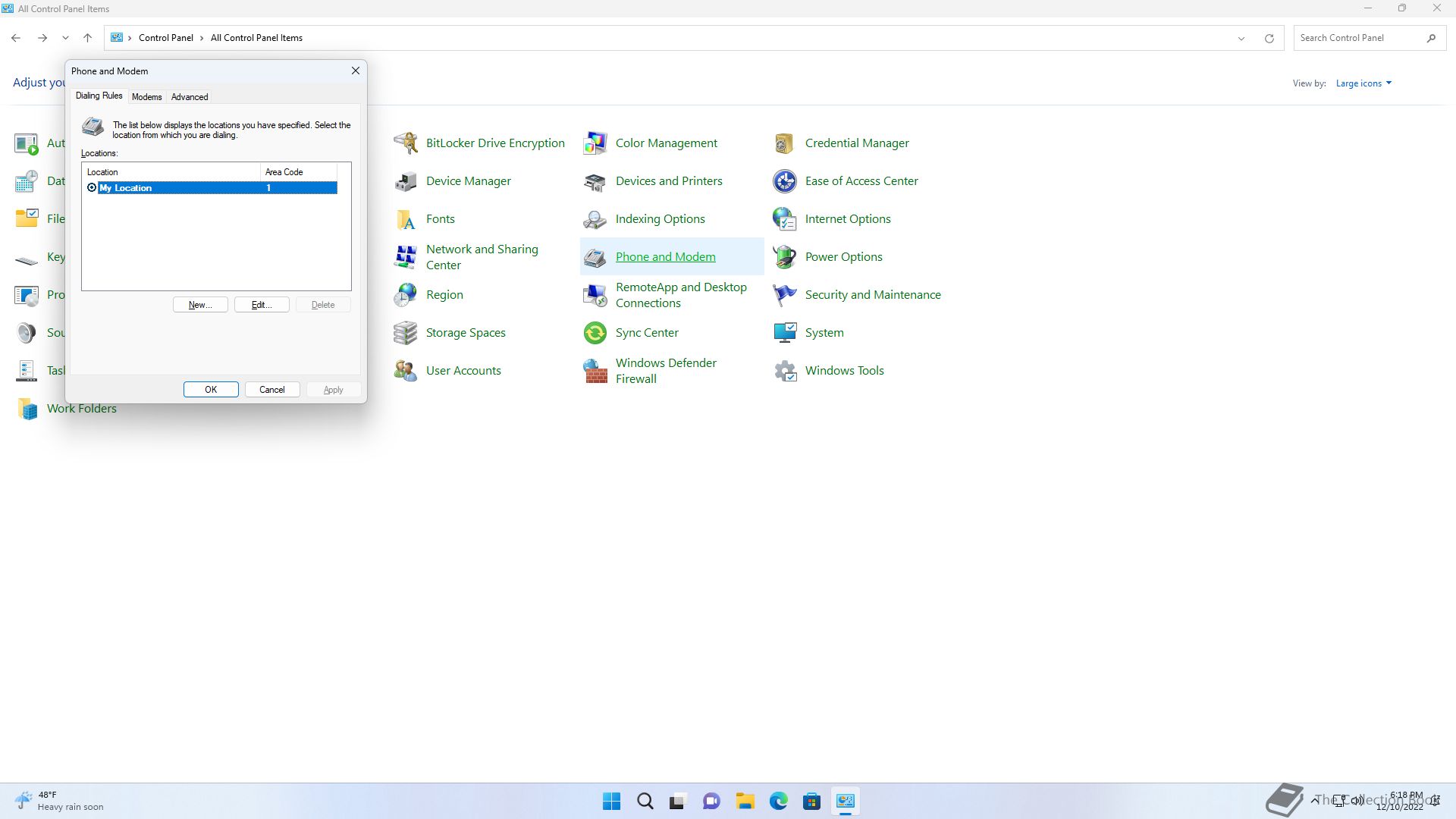The width and height of the screenshot is (1456, 819).
Task: Open Indexing Options icon
Action: coord(595,218)
